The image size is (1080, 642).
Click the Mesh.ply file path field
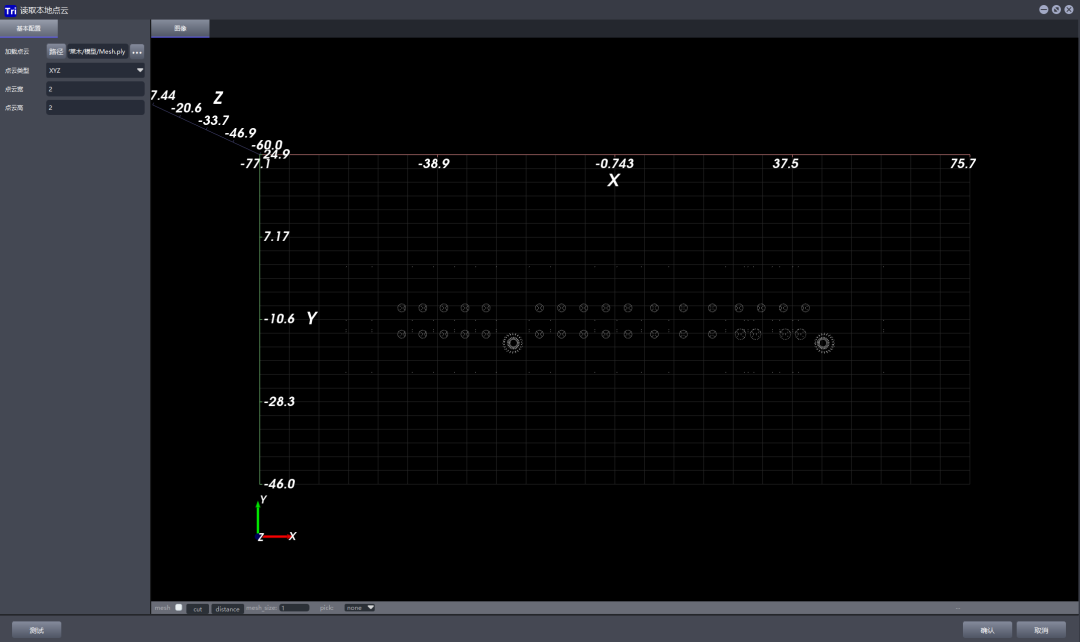(97, 51)
